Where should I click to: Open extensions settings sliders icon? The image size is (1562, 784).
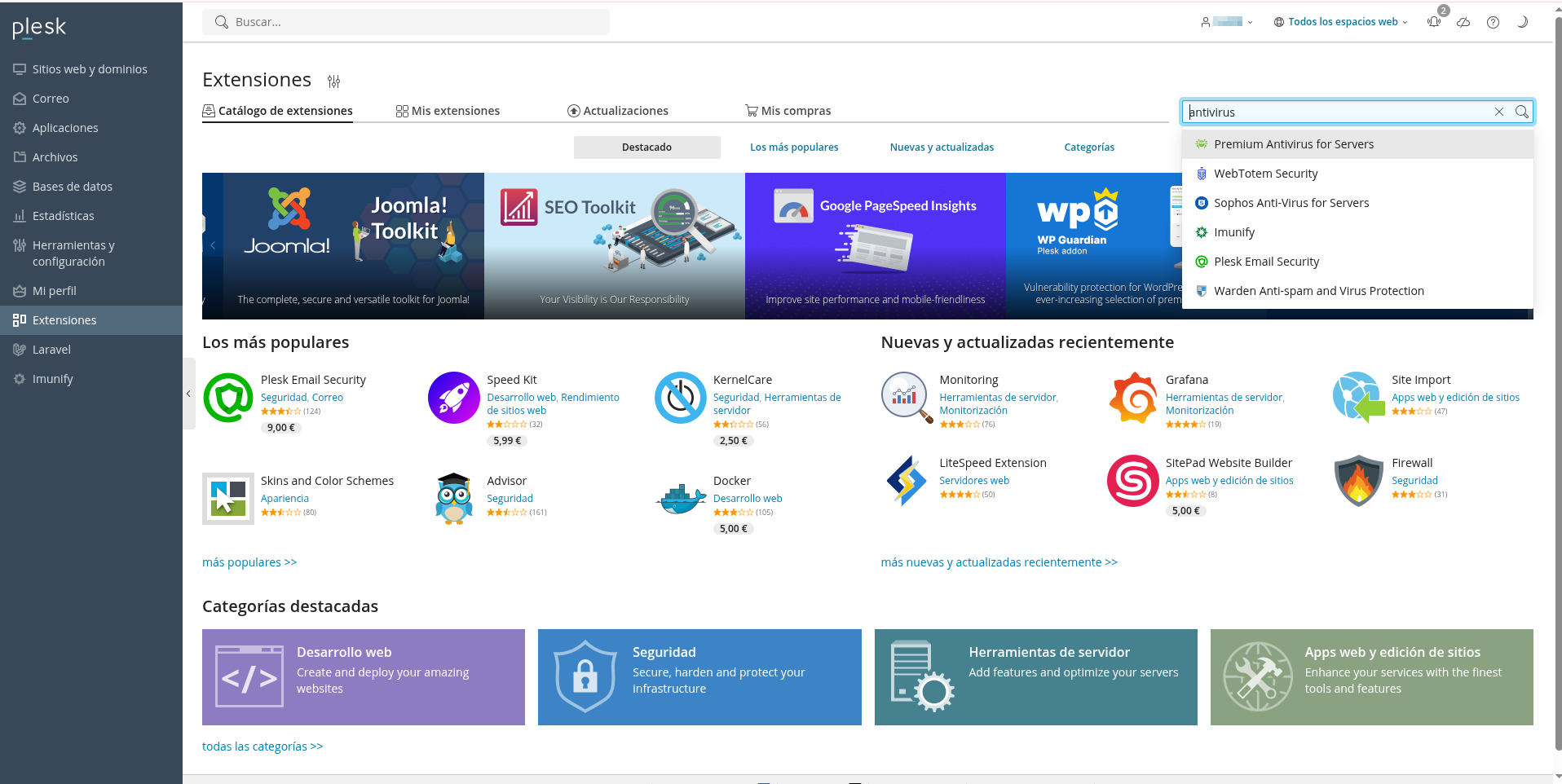(333, 81)
